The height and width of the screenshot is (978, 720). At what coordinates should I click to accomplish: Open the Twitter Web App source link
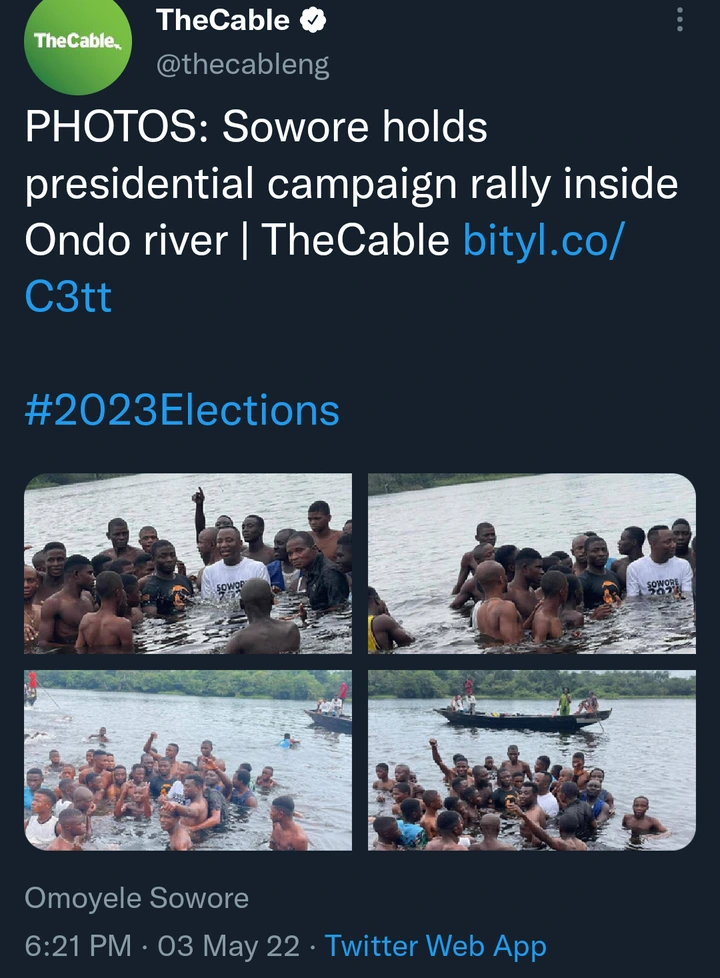435,945
